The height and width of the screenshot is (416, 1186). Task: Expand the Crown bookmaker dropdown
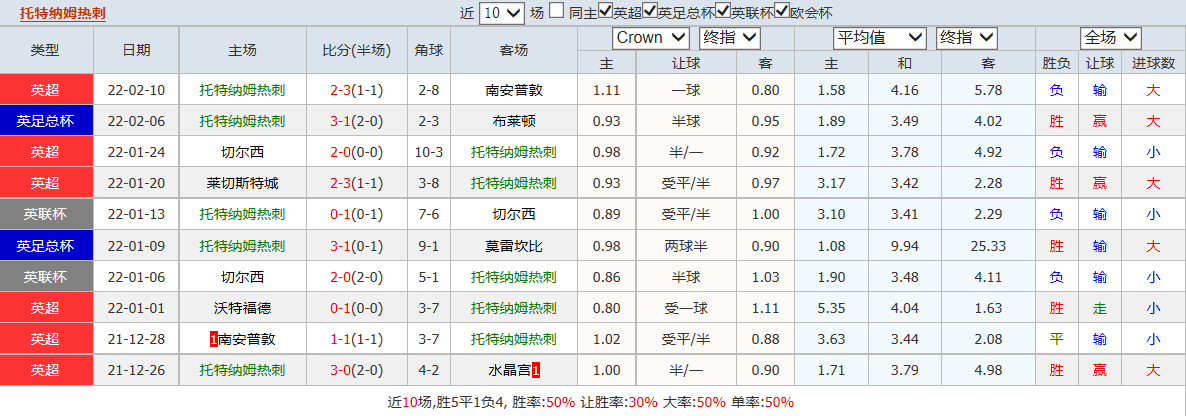point(651,38)
